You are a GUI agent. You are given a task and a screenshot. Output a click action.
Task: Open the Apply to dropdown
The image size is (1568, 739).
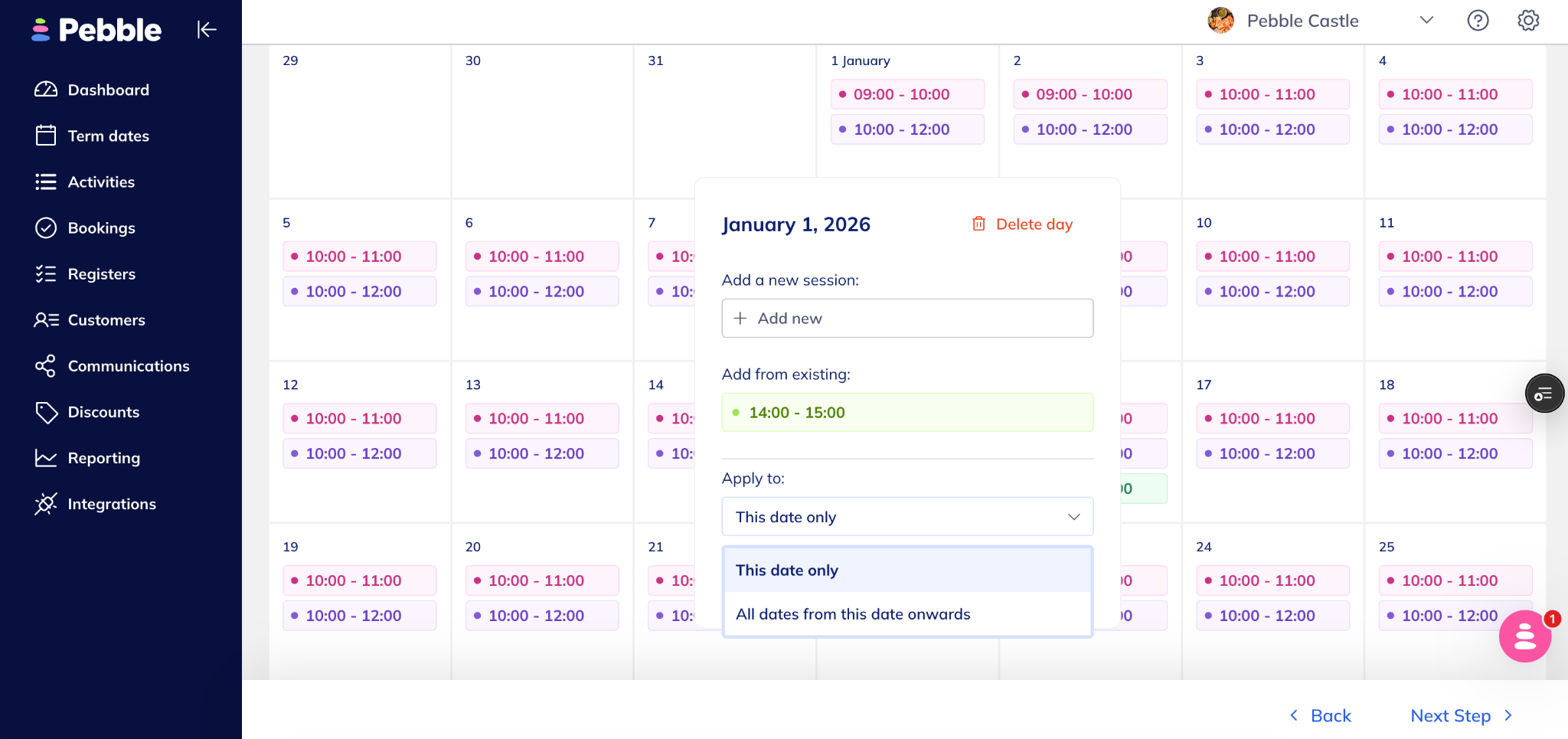[906, 517]
